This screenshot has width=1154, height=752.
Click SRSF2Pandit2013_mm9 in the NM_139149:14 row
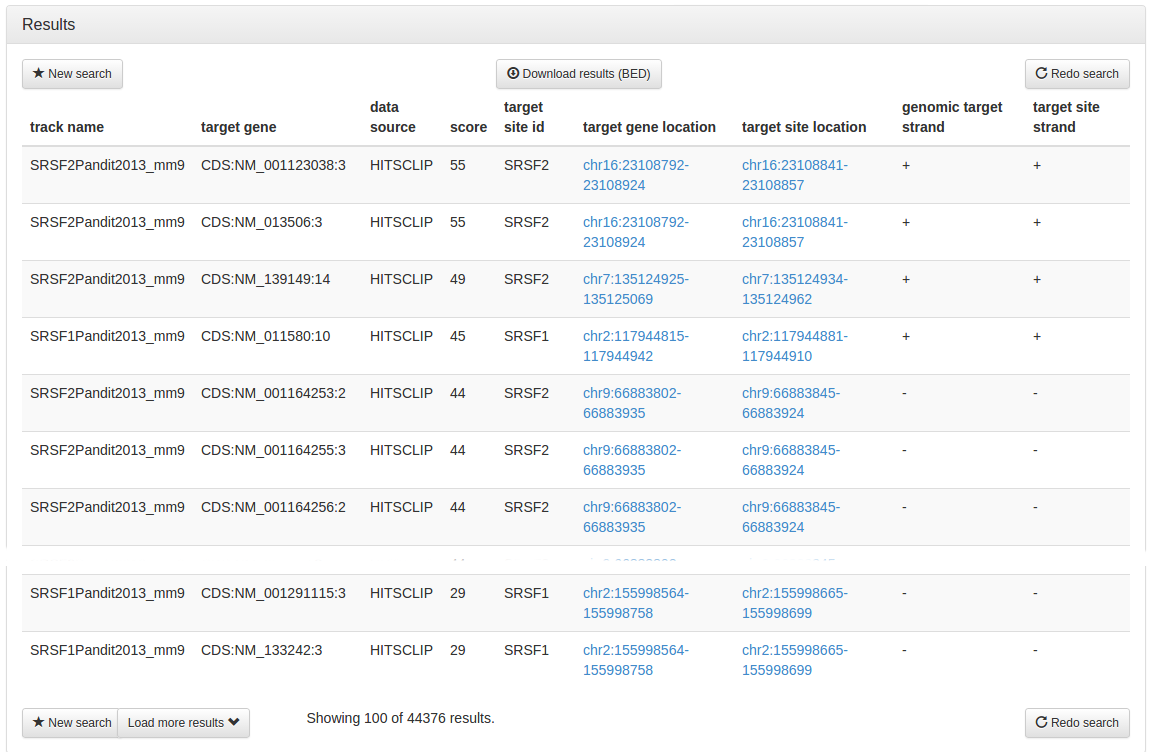107,279
